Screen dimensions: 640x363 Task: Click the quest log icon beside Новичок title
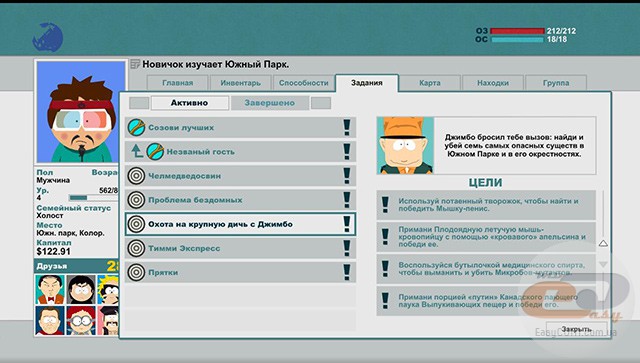135,64
